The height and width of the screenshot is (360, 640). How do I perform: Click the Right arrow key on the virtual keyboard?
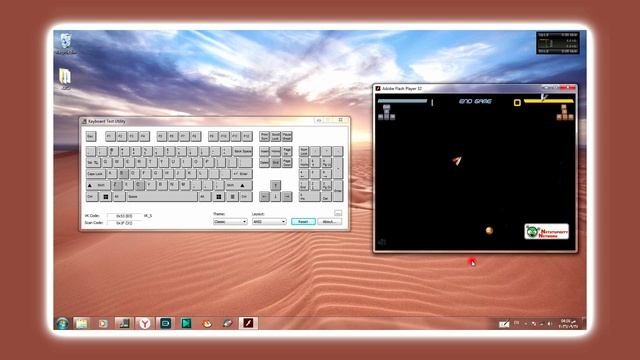(x=287, y=197)
